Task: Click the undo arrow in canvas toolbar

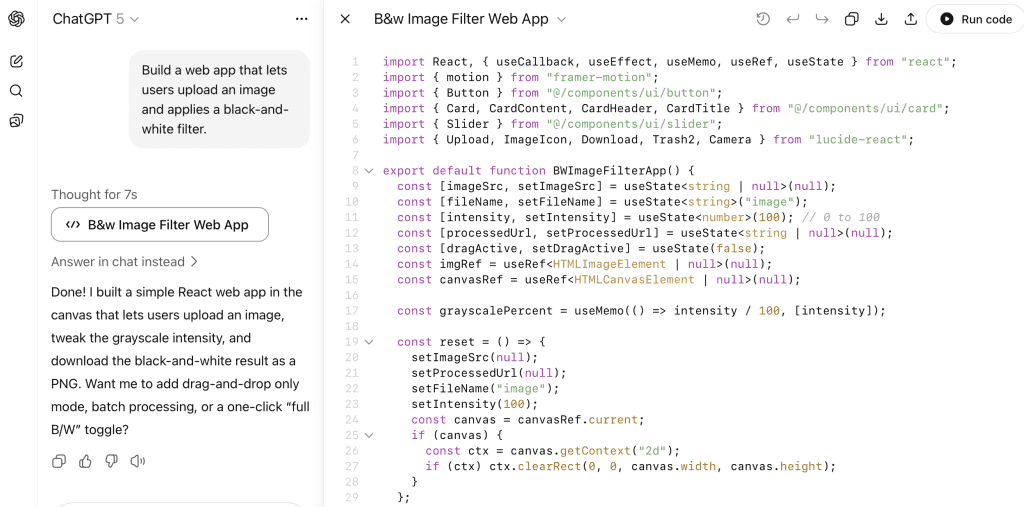Action: point(793,20)
